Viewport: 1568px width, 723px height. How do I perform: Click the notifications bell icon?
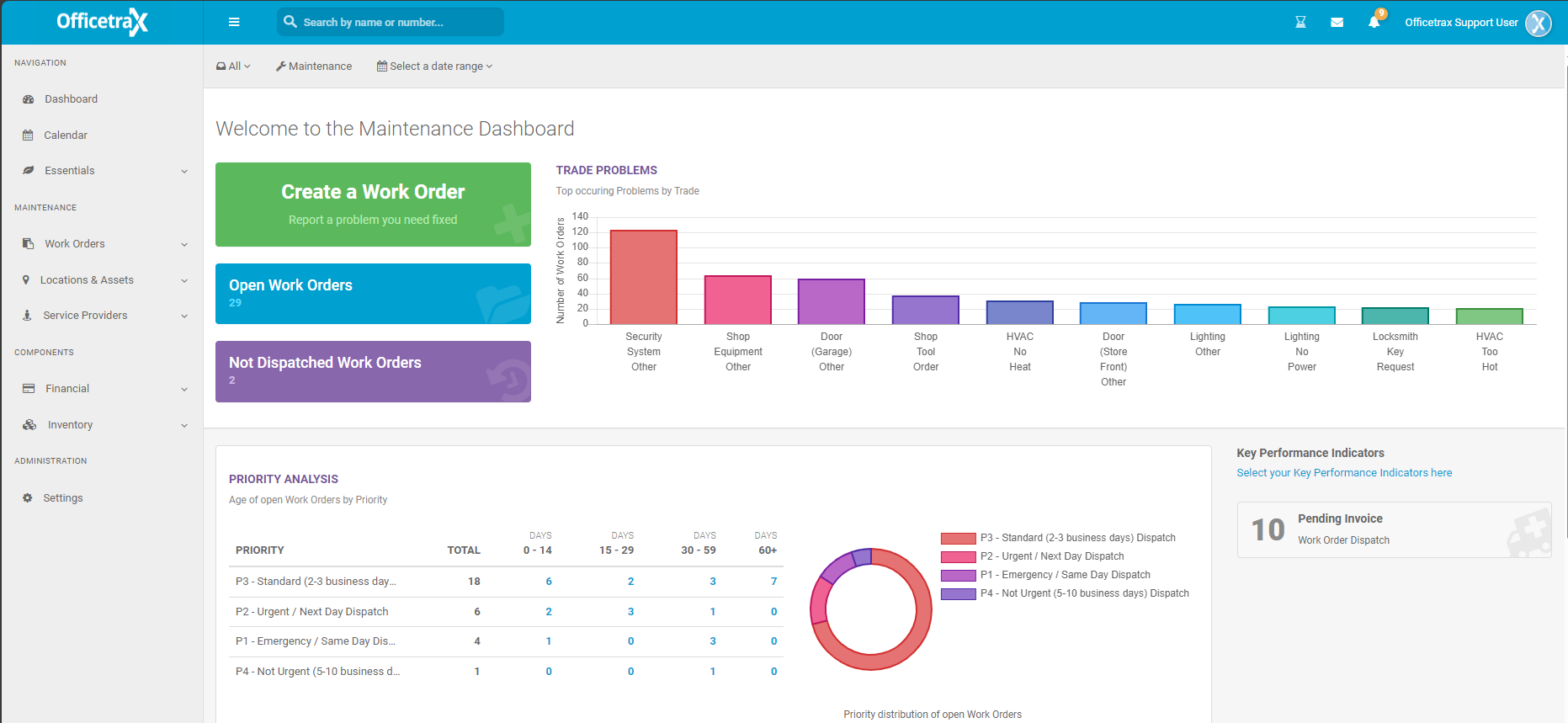coord(1374,23)
